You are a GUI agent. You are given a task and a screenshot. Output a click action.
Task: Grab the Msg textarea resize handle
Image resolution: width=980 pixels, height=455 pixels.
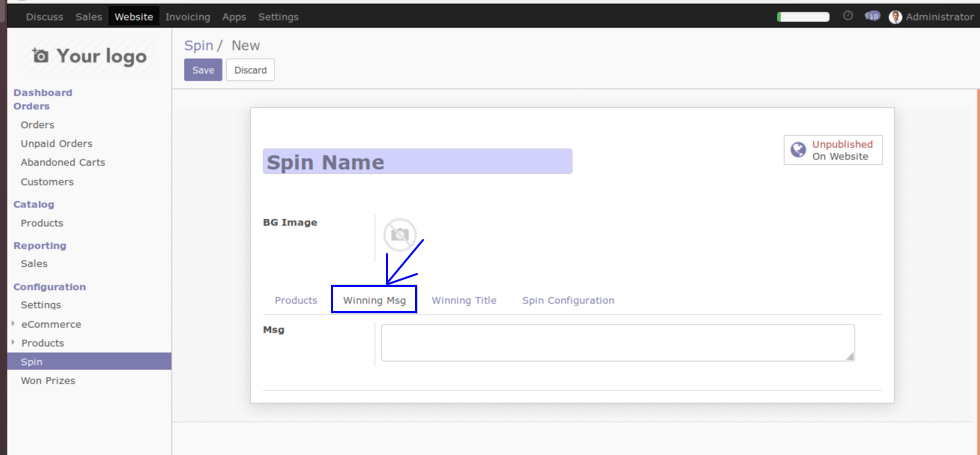(849, 356)
